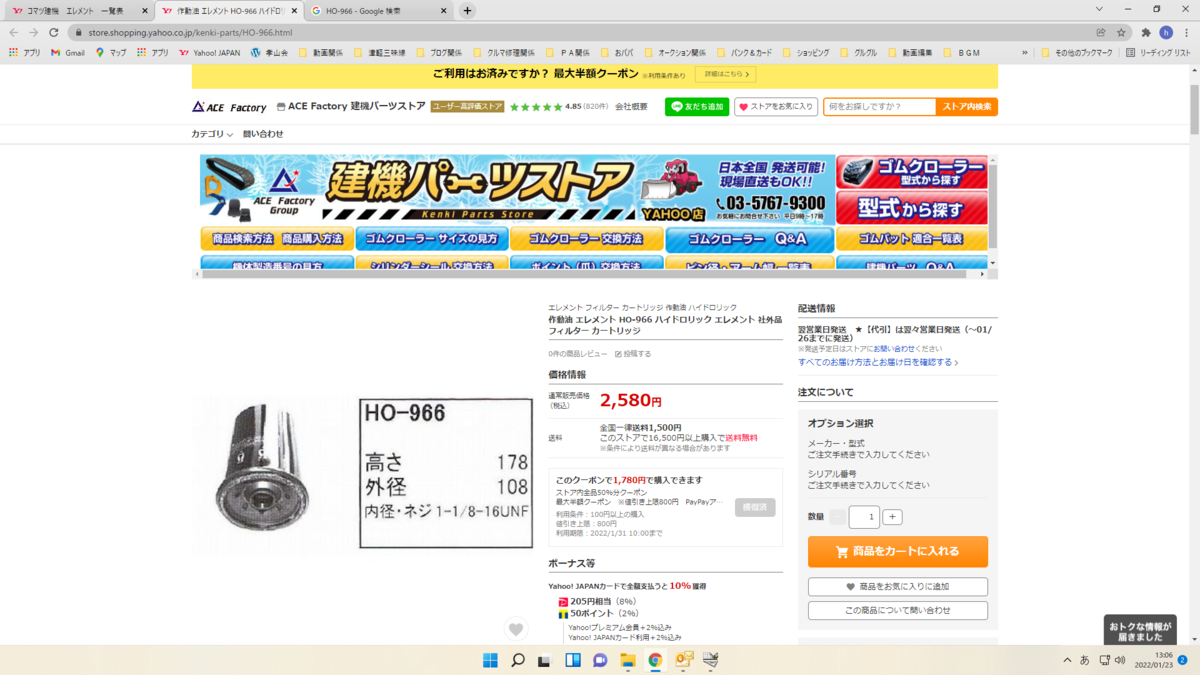Image resolution: width=1200 pixels, height=675 pixels.
Task: Open the Chat app on the taskbar
Action: (x=600, y=660)
